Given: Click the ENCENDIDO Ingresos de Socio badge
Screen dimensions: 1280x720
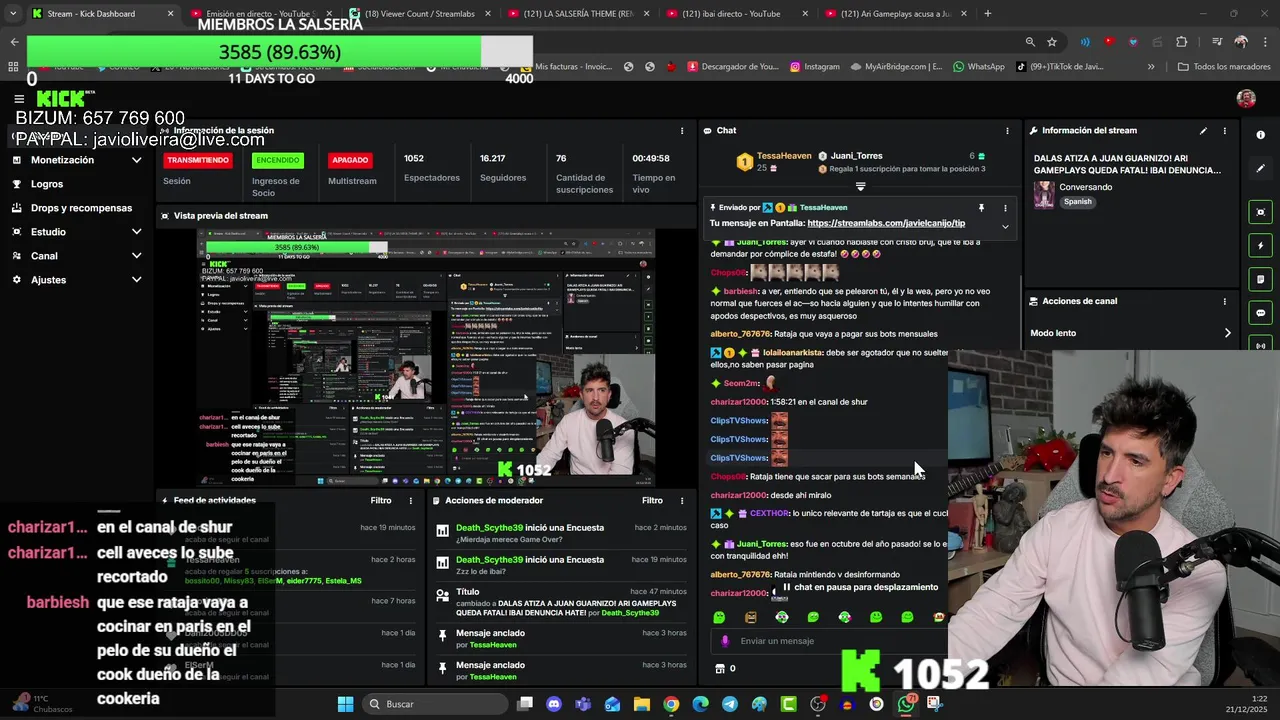Looking at the screenshot, I should 277,160.
